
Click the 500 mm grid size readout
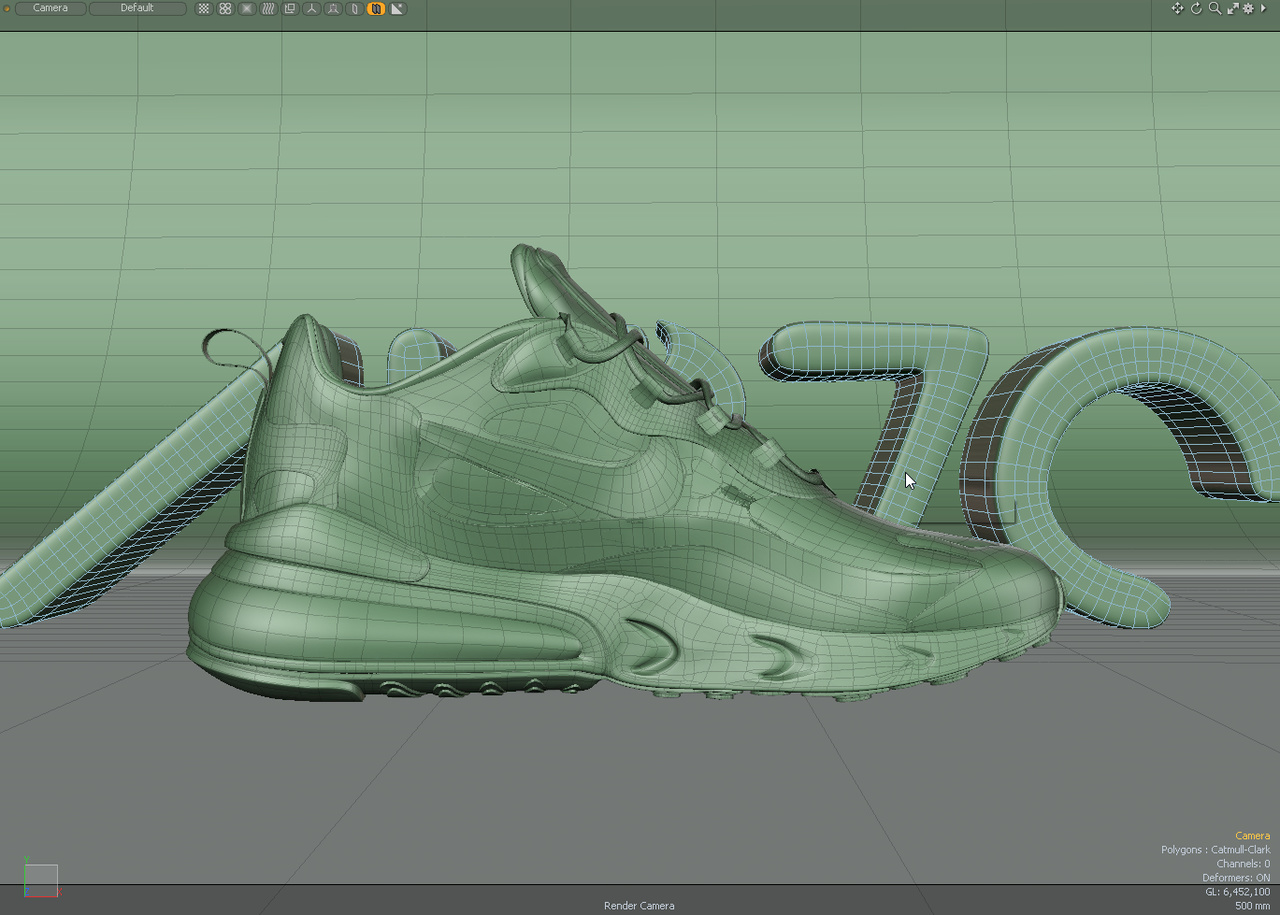pos(1253,905)
